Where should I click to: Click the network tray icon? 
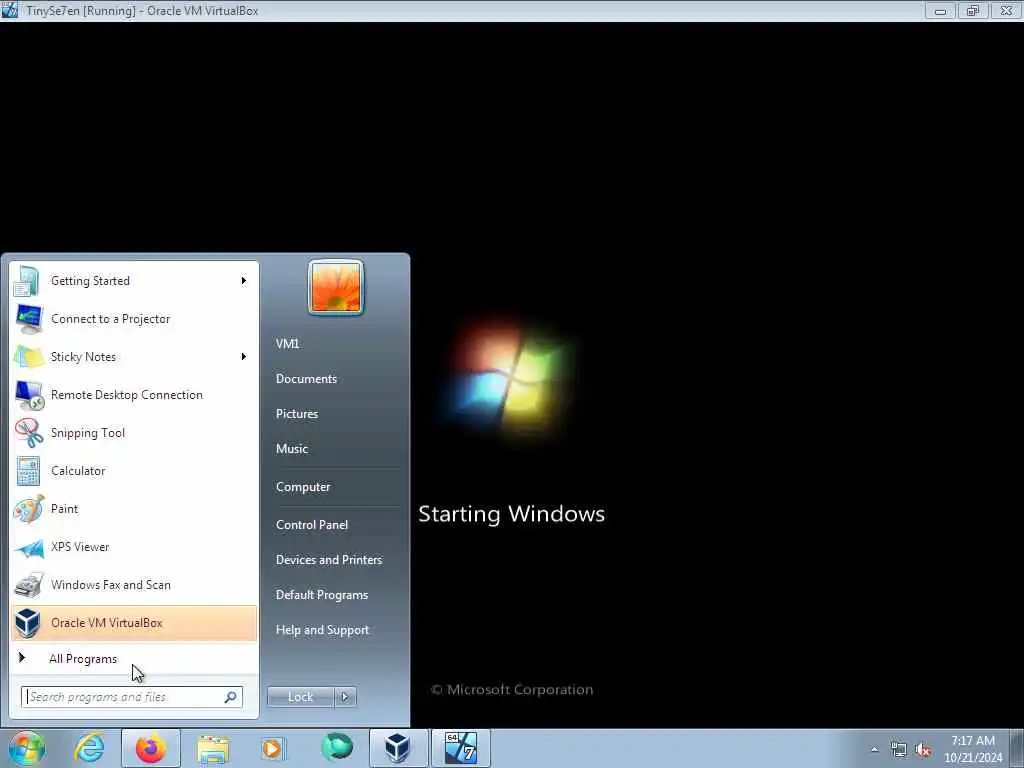899,750
